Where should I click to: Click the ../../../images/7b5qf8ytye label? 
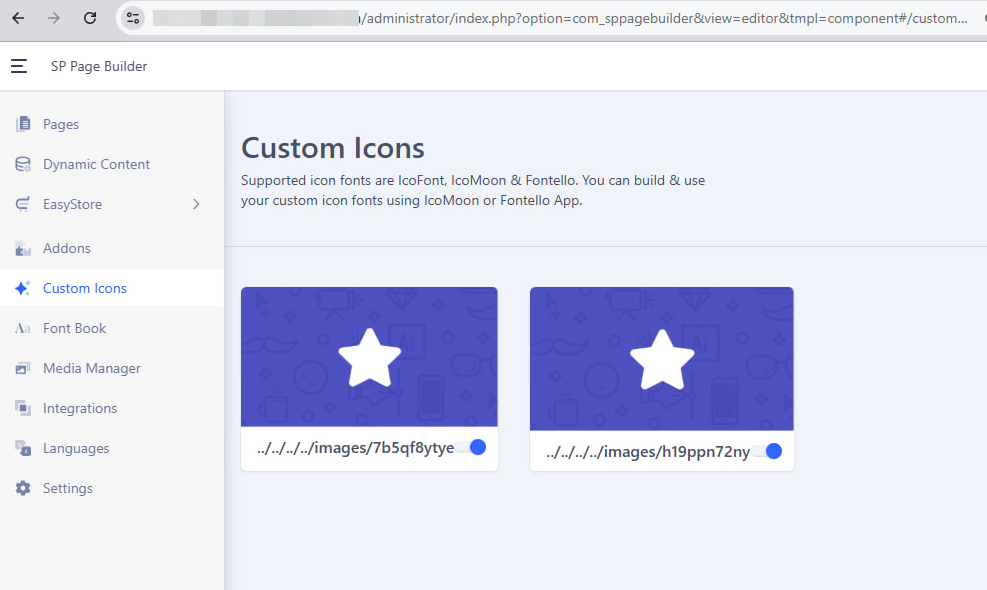(356, 448)
